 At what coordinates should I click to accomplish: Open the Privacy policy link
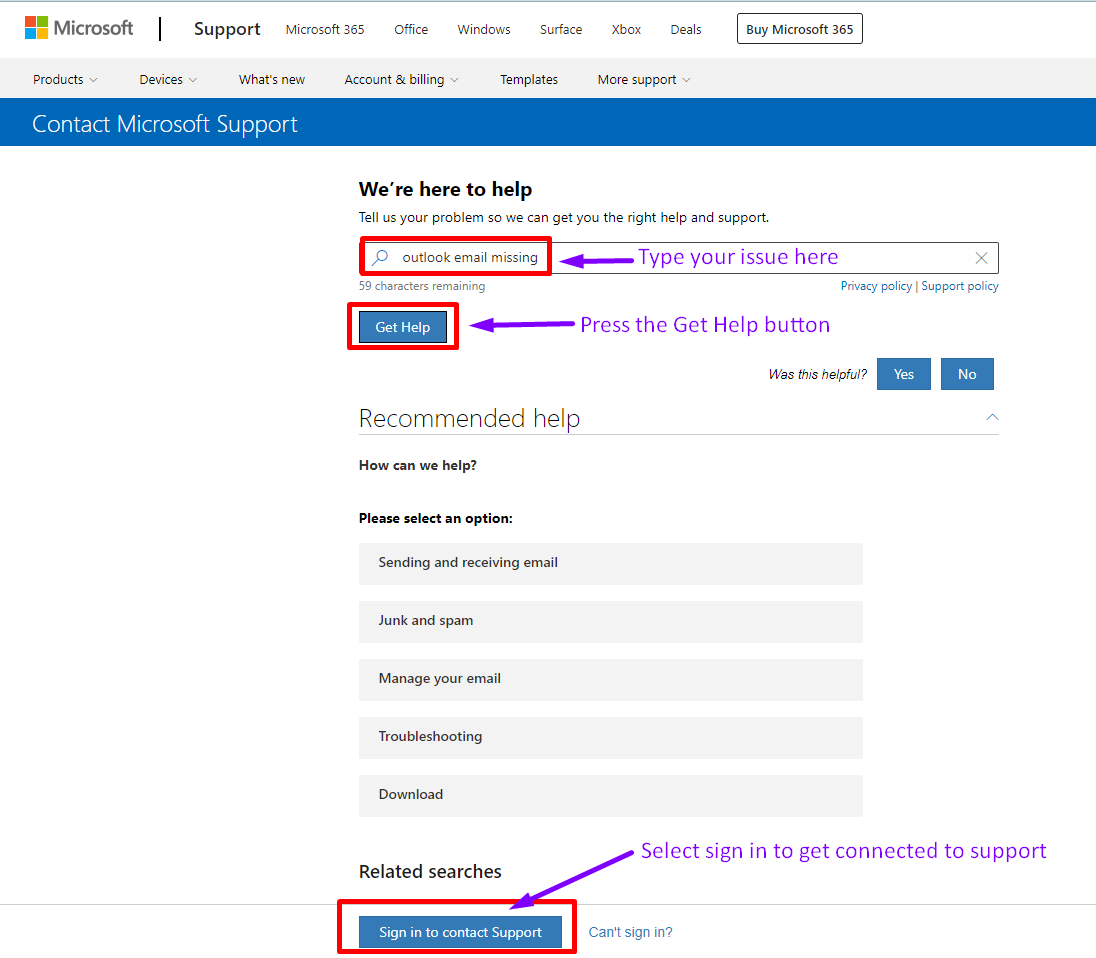[x=876, y=286]
